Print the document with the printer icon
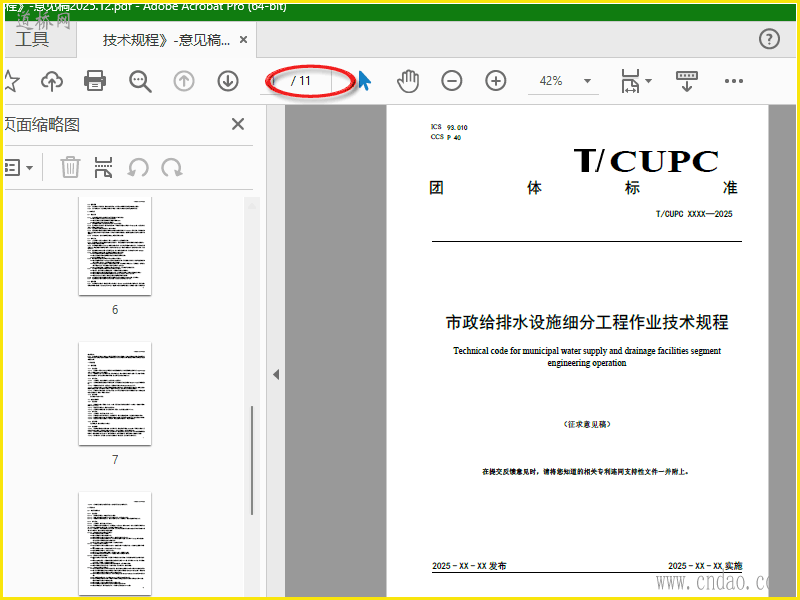The width and height of the screenshot is (800, 600). pyautogui.click(x=95, y=81)
